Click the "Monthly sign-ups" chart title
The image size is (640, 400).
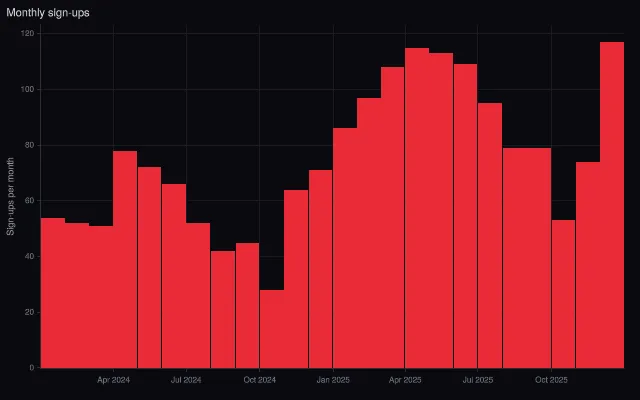(x=48, y=13)
